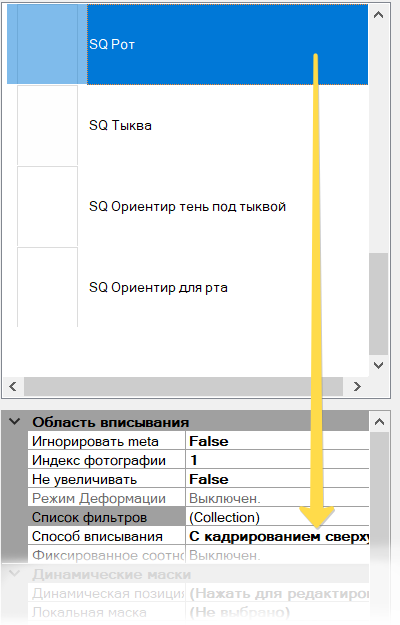Viewport: 400px width, 625px height.
Task: Click the SQ Рот thumbnail preview
Action: coord(47,44)
